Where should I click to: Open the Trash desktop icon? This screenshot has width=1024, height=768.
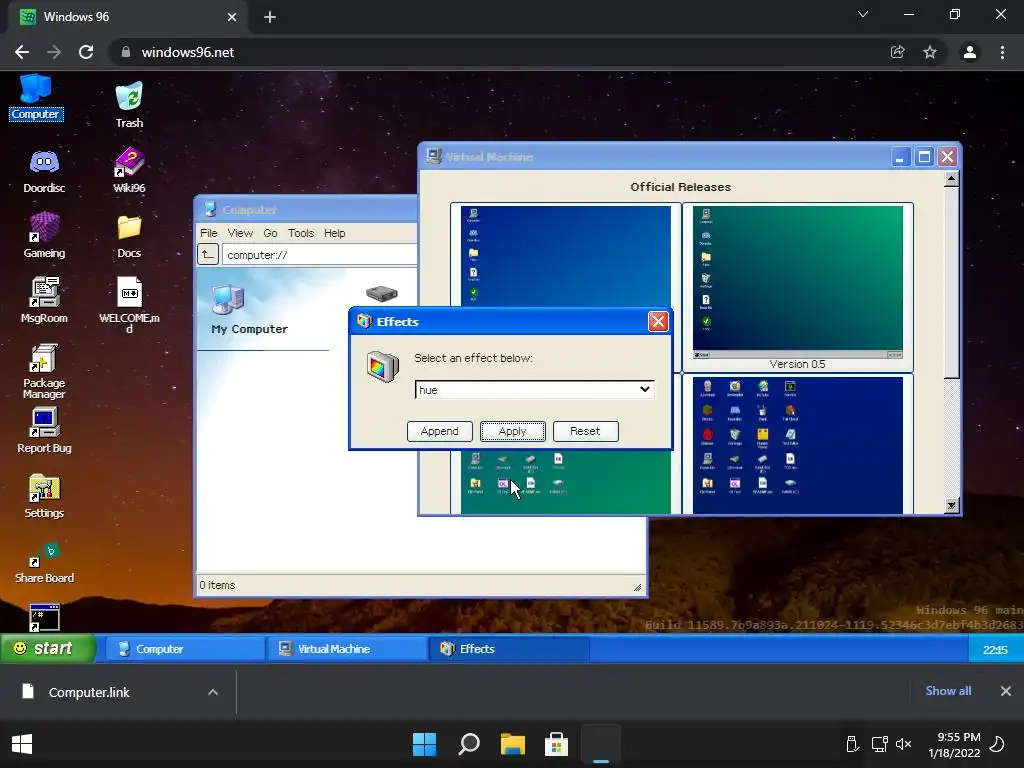[129, 104]
